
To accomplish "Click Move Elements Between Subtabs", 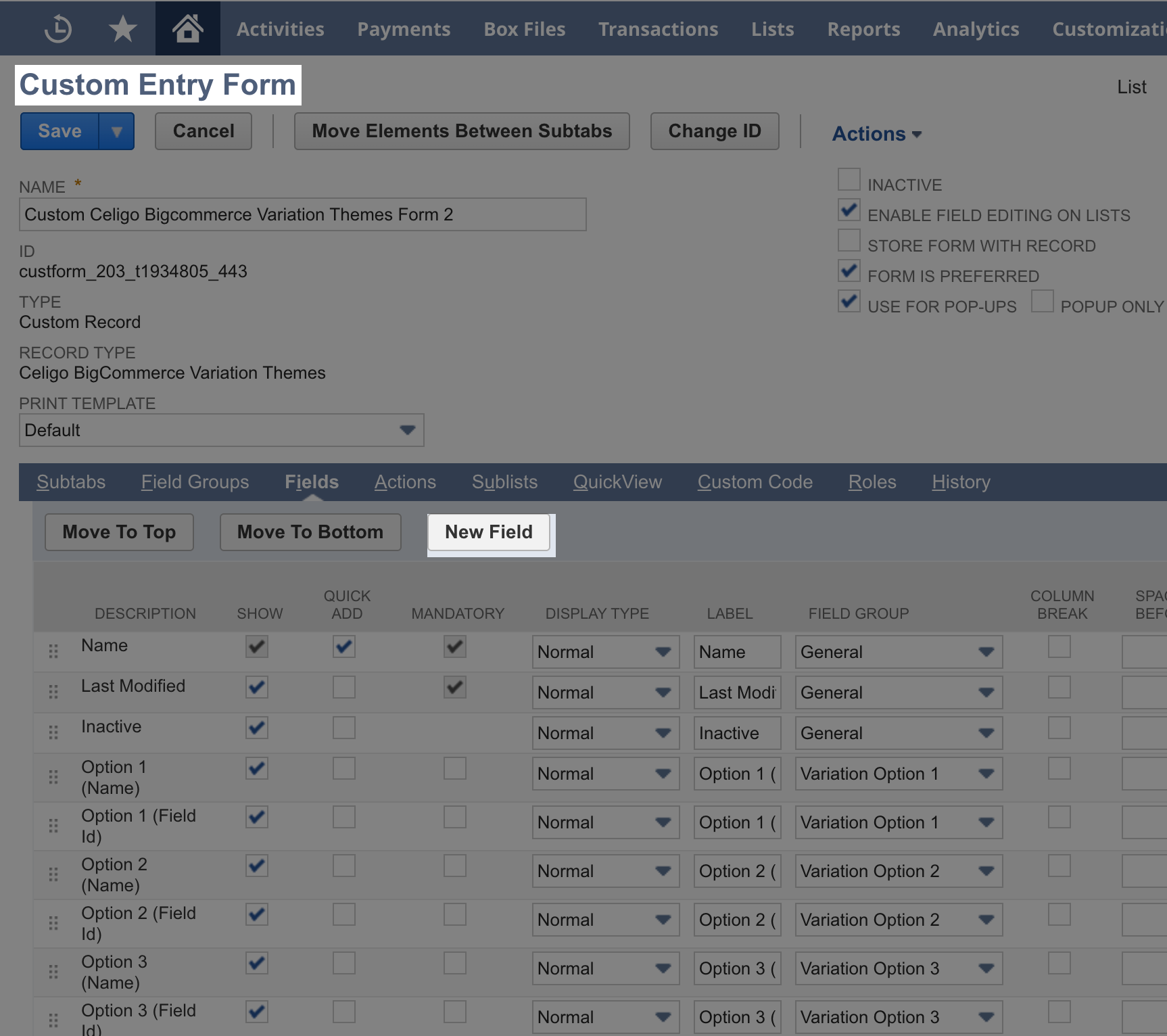I will (x=462, y=131).
